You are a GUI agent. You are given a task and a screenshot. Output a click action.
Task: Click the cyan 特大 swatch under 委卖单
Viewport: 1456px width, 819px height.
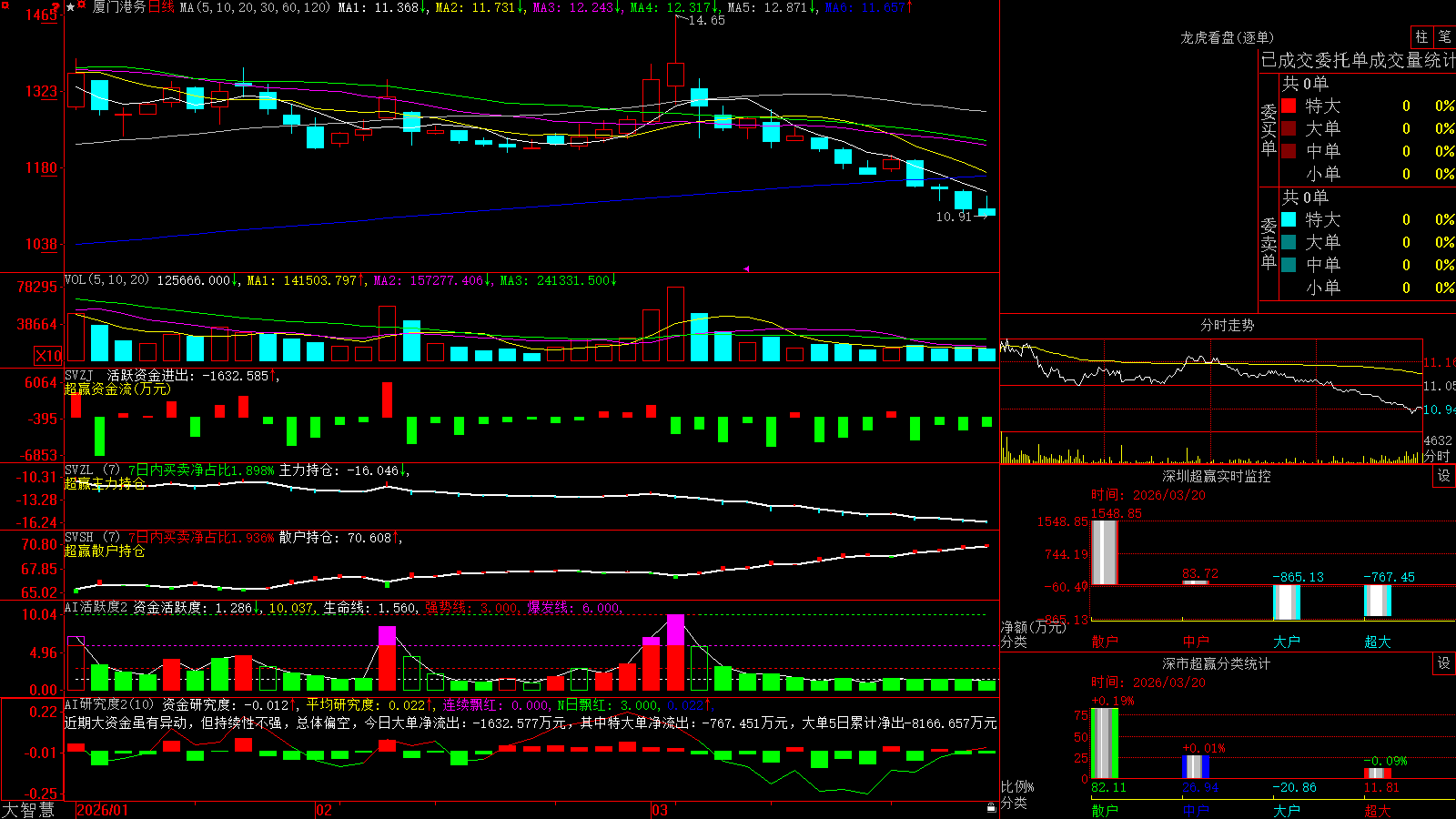pos(1289,219)
